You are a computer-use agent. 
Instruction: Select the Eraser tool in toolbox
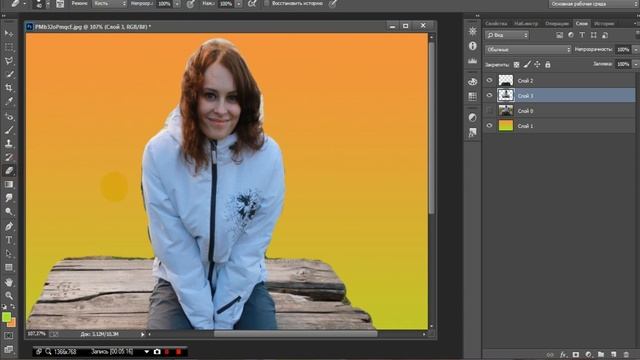[9, 171]
